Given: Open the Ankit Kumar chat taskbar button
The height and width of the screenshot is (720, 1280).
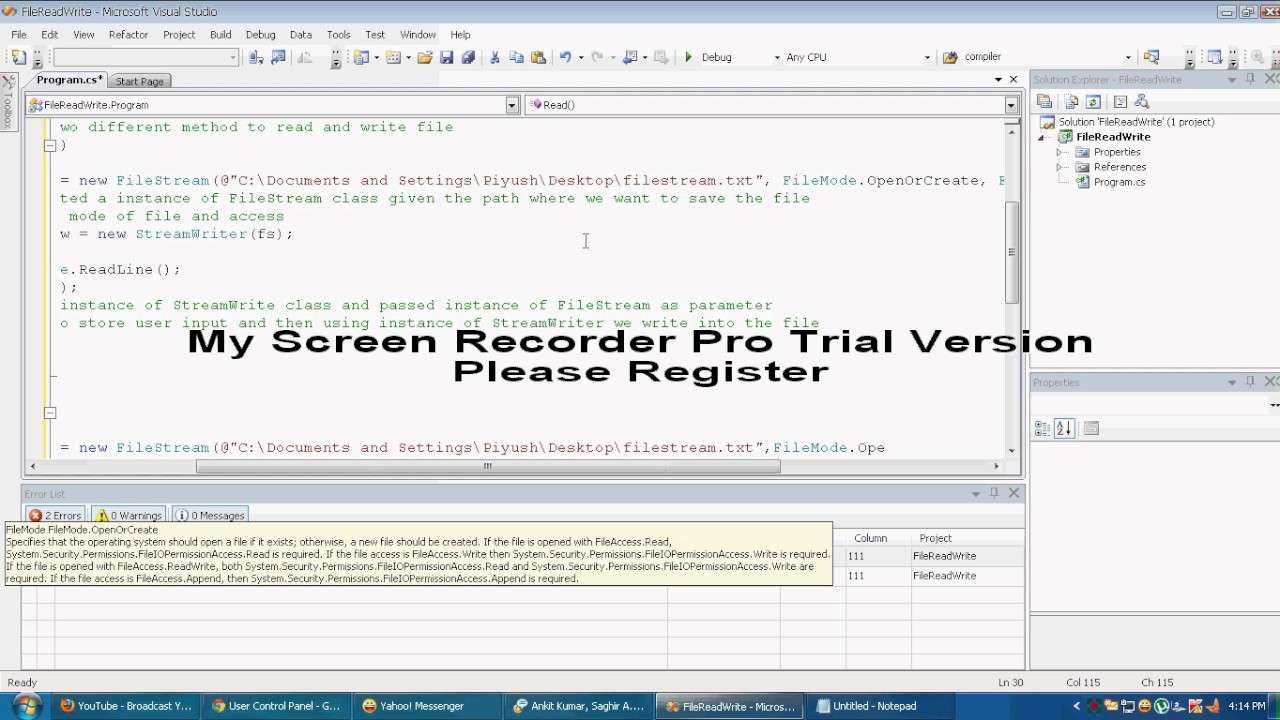Looking at the screenshot, I should [578, 706].
